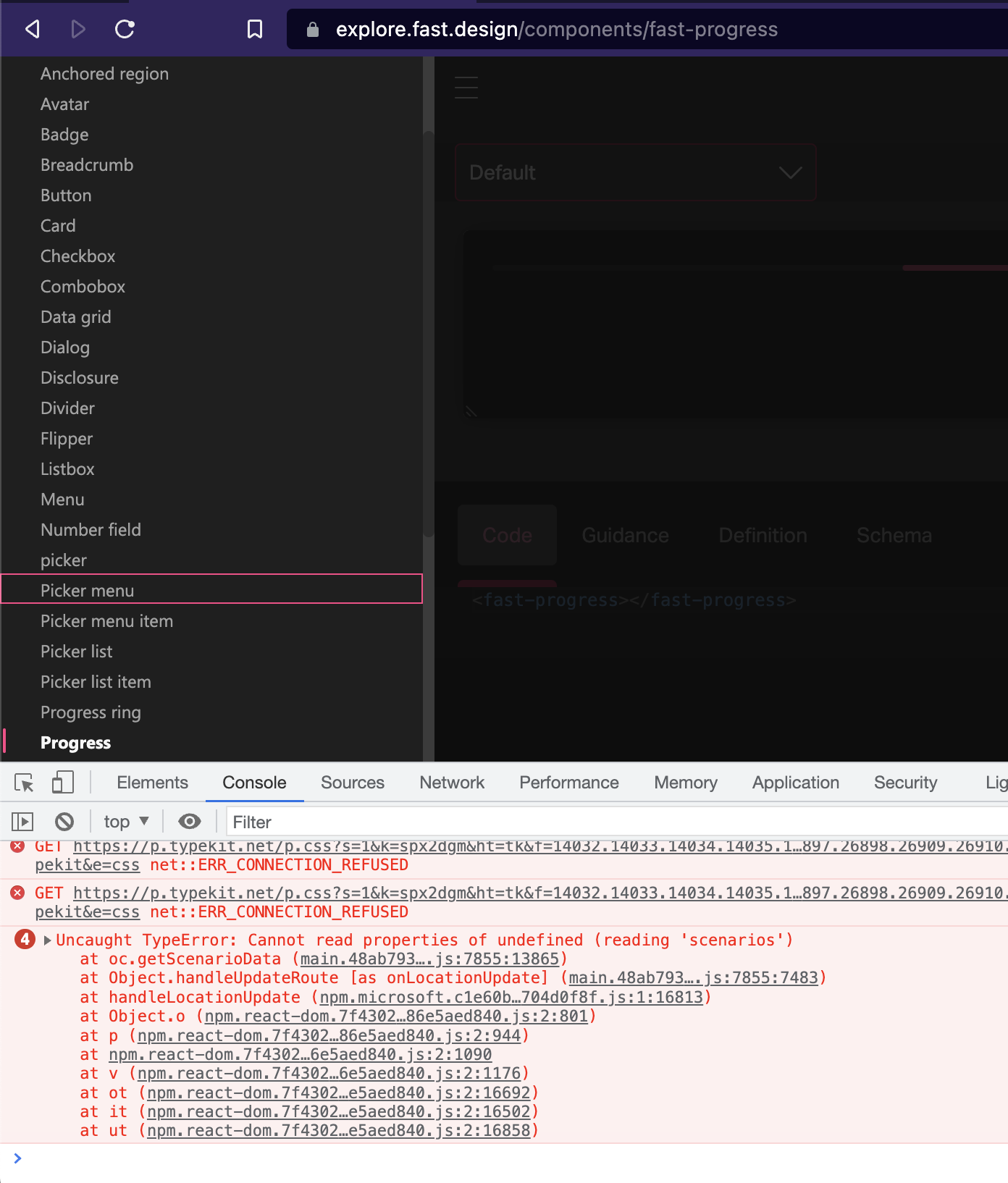
Task: Open Anchored region in the component list
Action: coord(104,74)
